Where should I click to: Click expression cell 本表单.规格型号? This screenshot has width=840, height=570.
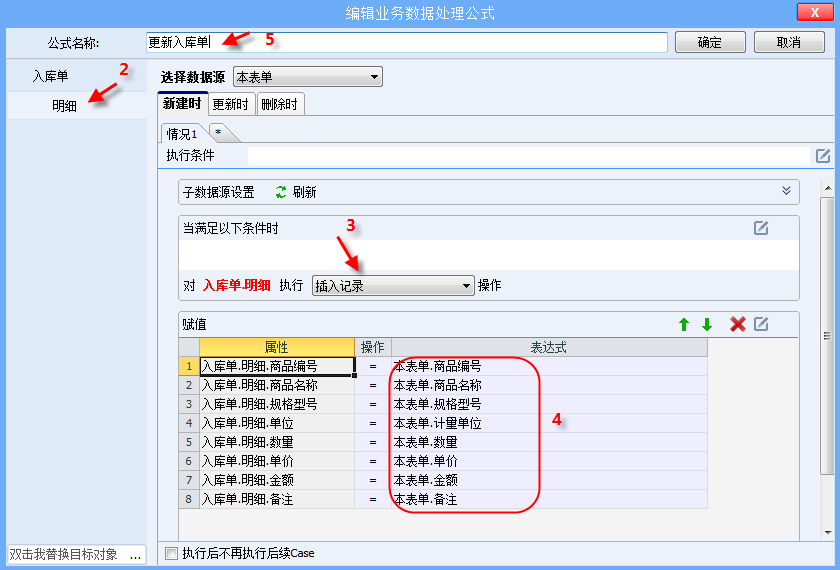click(549, 404)
